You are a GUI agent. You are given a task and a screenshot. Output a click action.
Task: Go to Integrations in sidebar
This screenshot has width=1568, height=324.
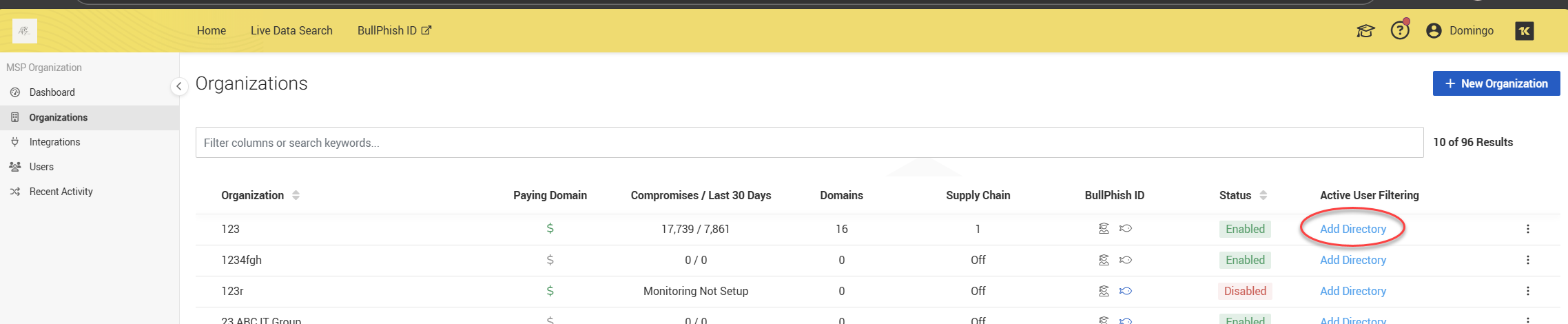click(54, 142)
